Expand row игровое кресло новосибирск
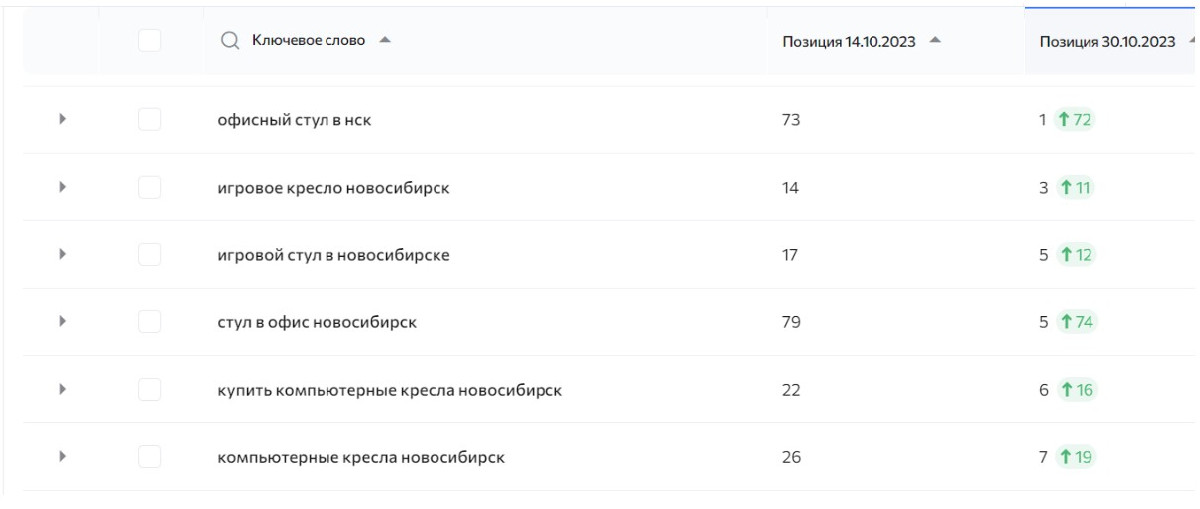This screenshot has width=1200, height=509. pos(62,187)
